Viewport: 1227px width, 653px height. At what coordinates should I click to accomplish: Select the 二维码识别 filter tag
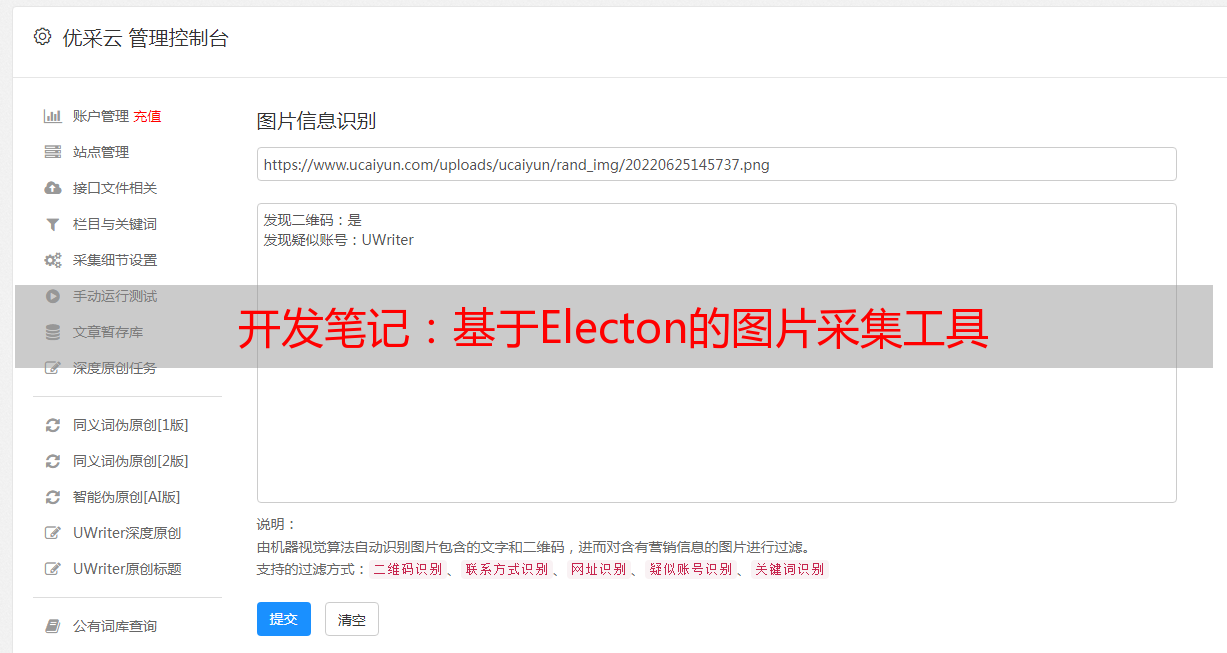pyautogui.click(x=408, y=569)
